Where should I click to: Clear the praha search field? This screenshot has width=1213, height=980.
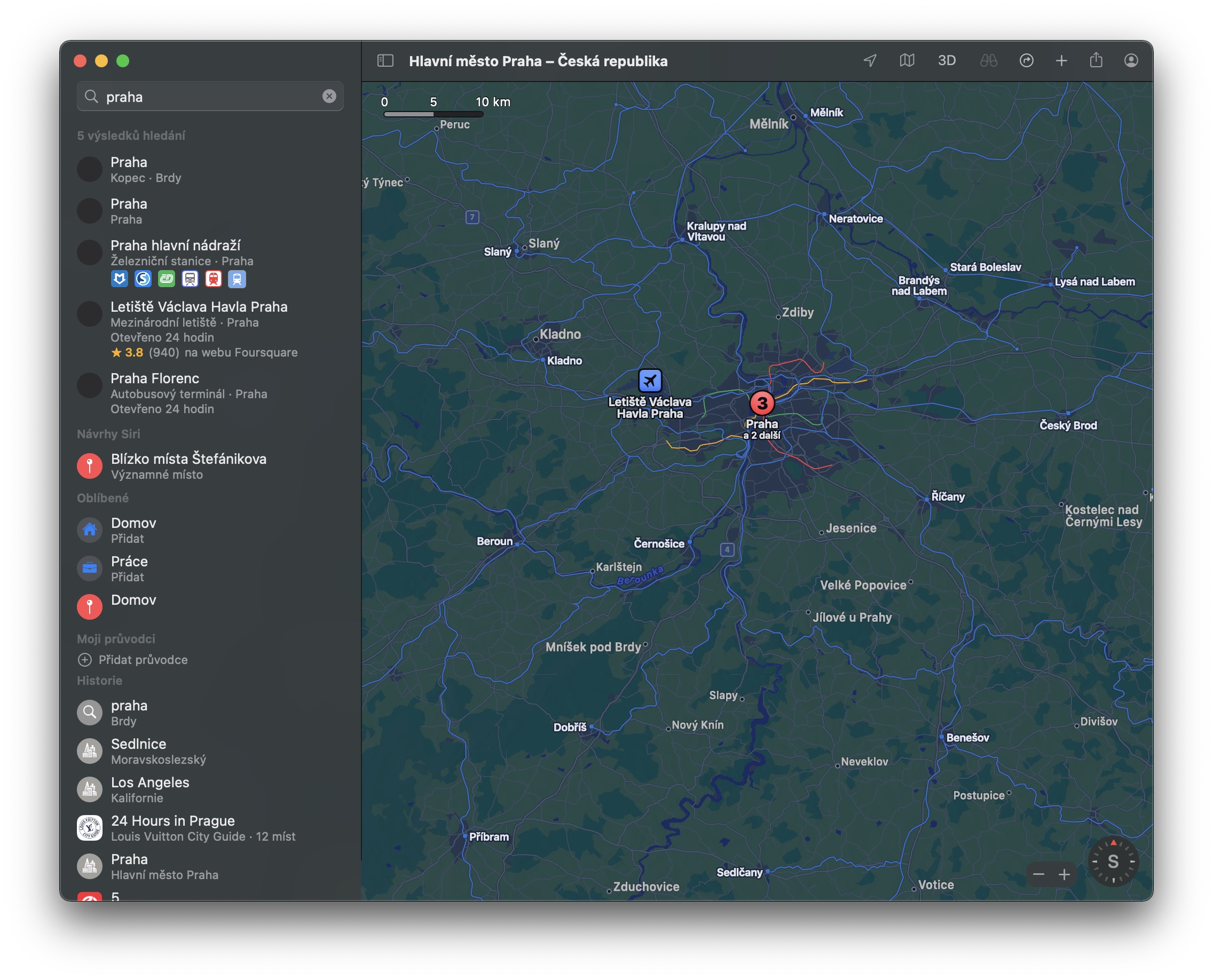[329, 97]
